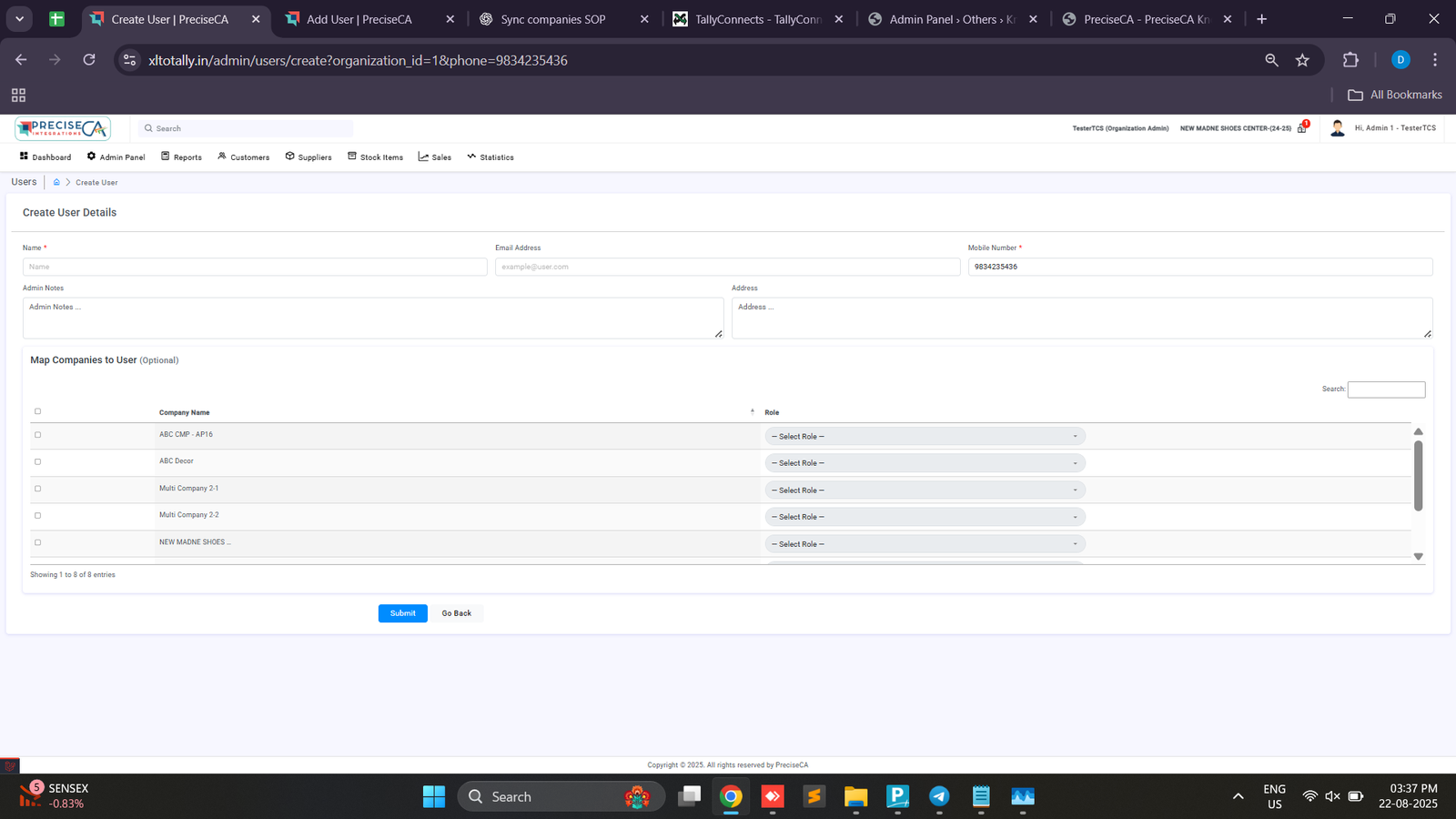Click the PreciseCA logo
This screenshot has width=1456, height=819.
click(62, 128)
